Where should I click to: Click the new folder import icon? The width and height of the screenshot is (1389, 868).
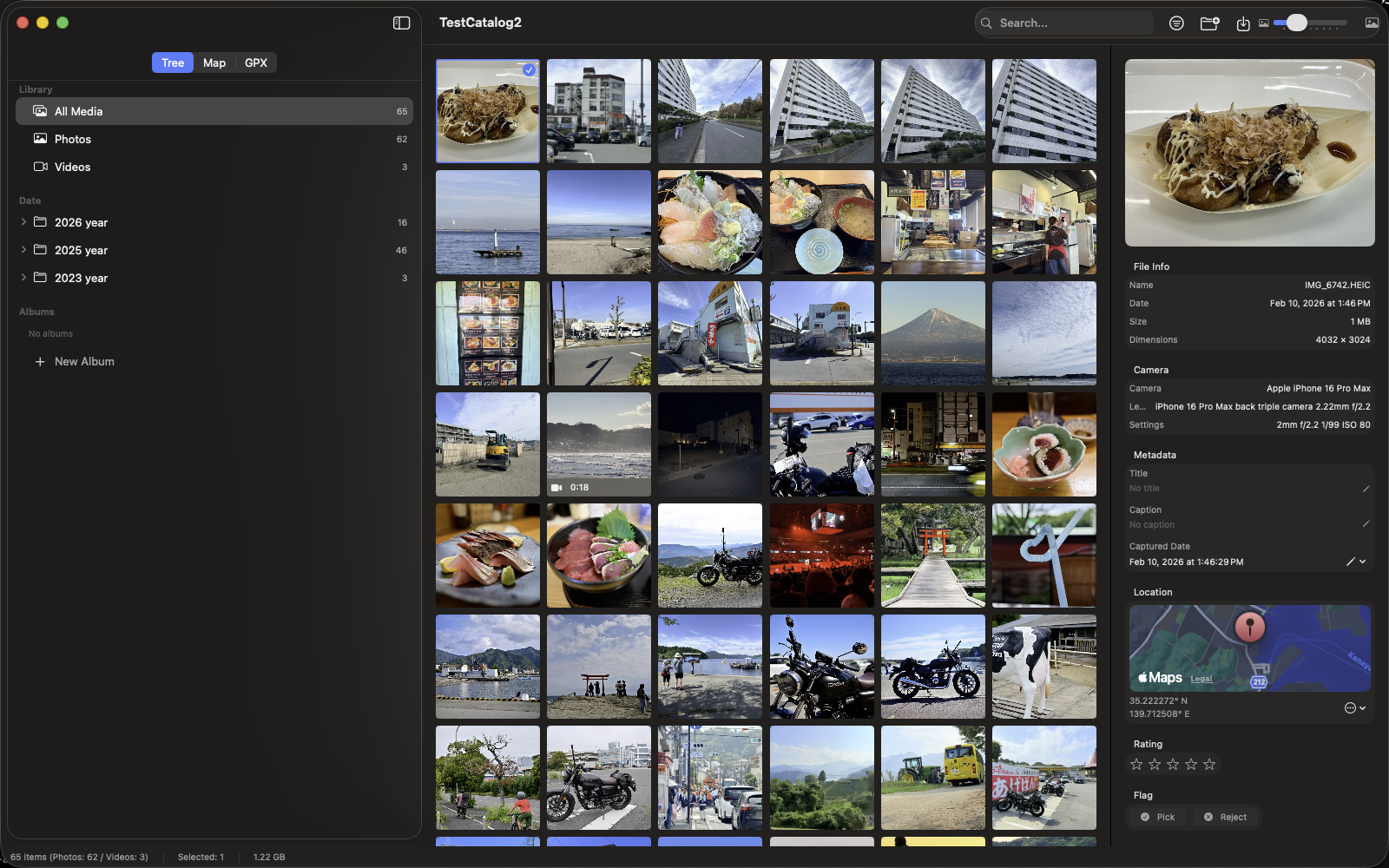(x=1209, y=23)
